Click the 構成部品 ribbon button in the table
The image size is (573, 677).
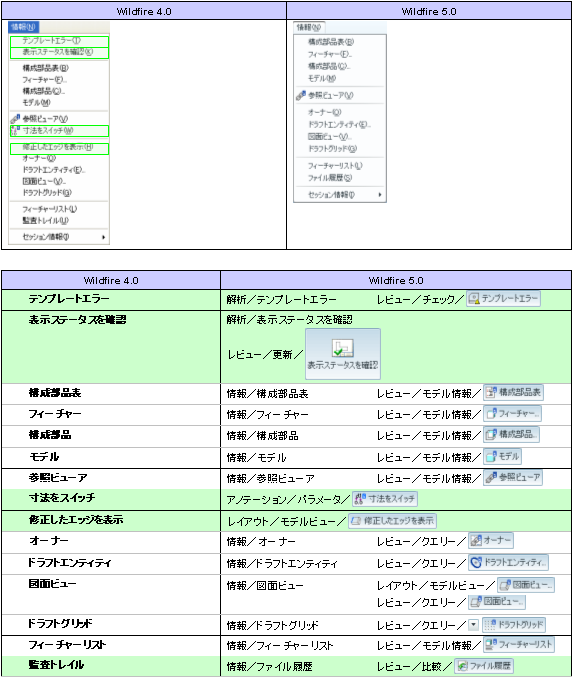pos(511,434)
